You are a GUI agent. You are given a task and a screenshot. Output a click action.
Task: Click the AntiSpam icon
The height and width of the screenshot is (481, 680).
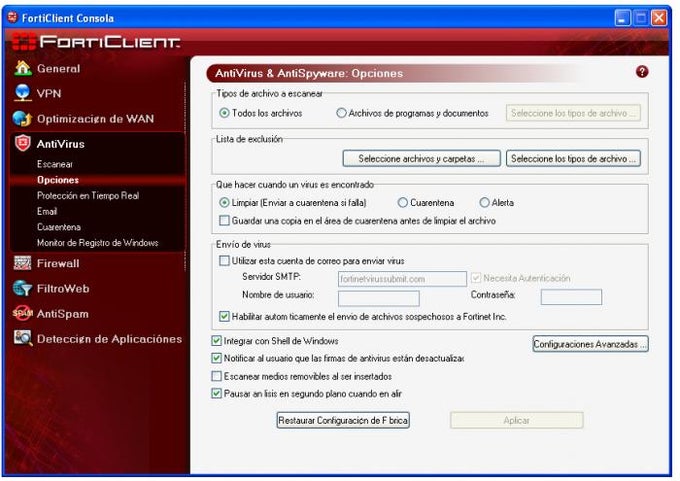(x=23, y=313)
